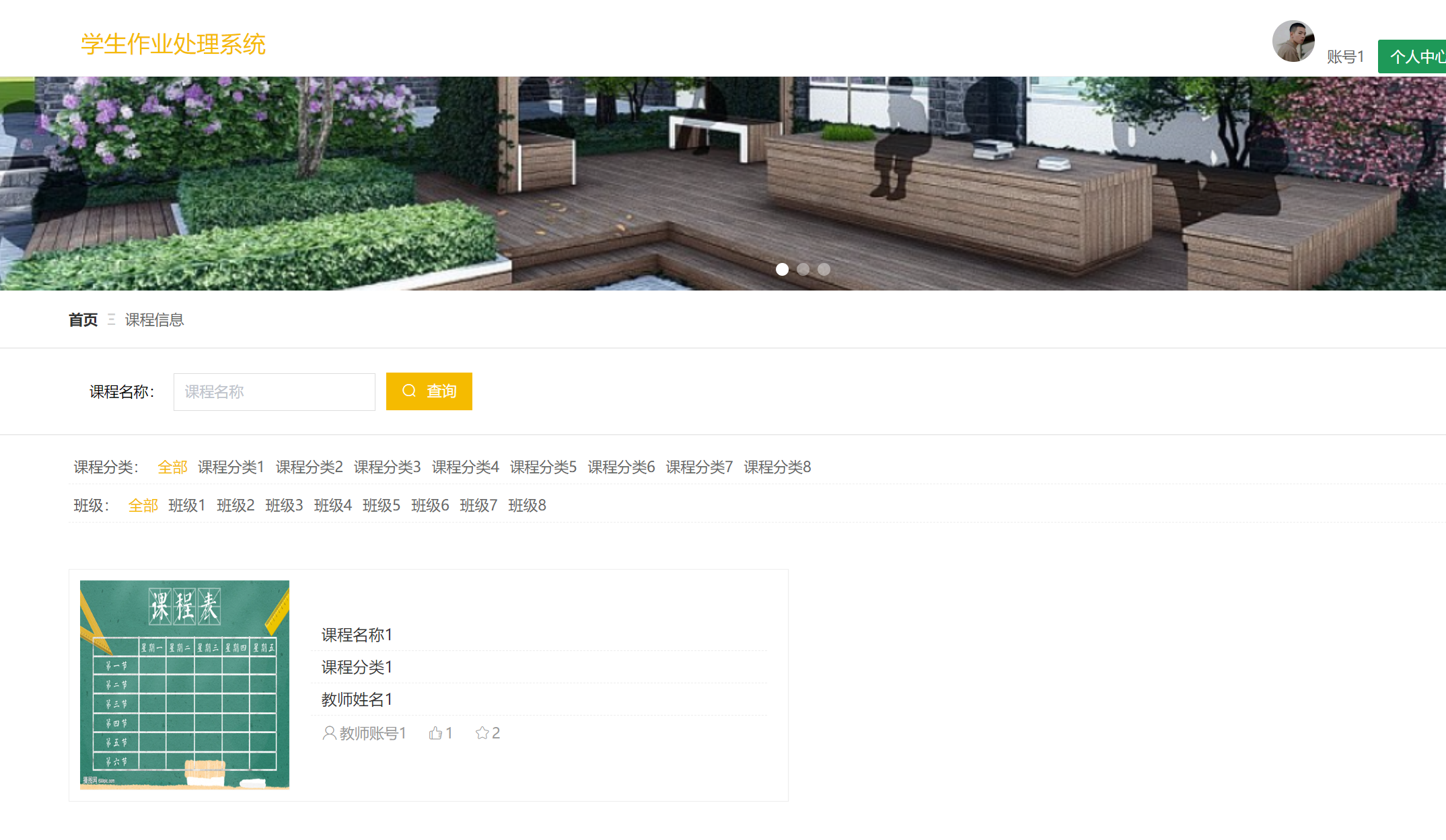
Task: Click the star favorite icon showing count 2
Action: pyautogui.click(x=482, y=733)
